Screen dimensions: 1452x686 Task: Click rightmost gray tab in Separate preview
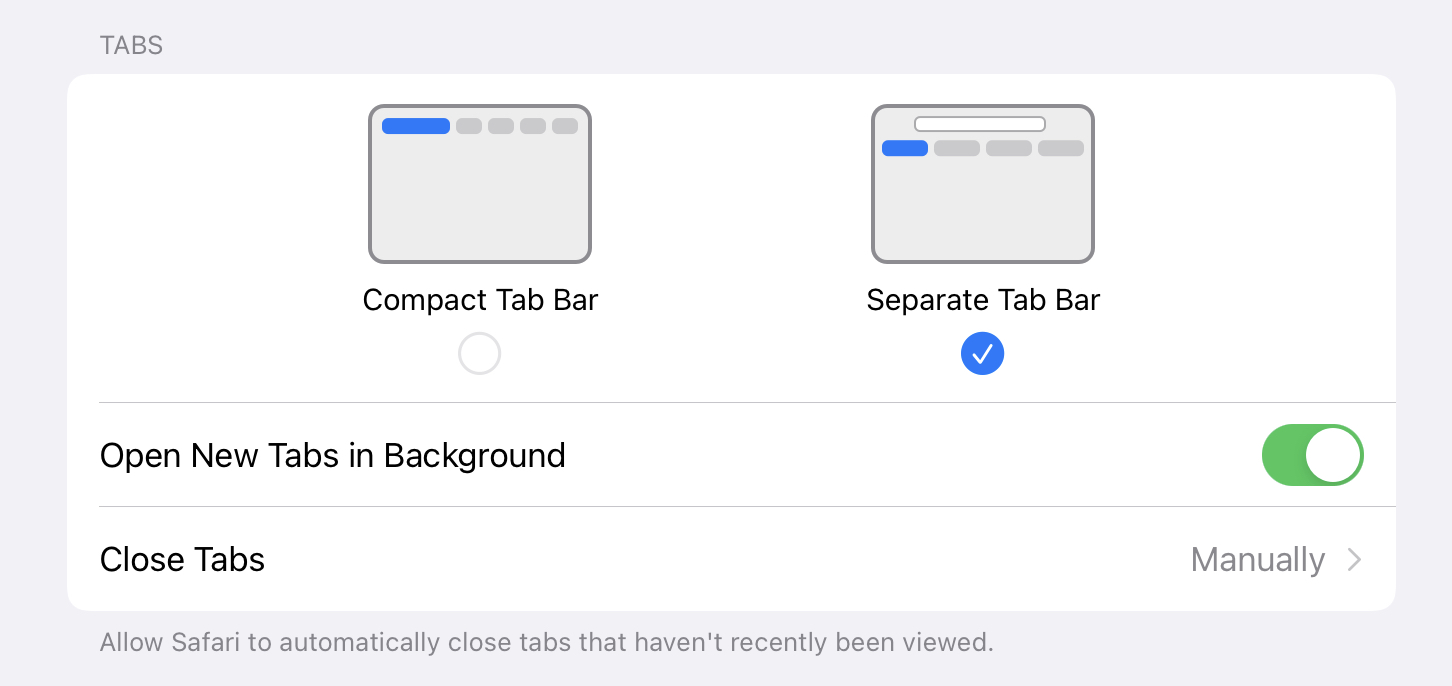(x=1061, y=148)
